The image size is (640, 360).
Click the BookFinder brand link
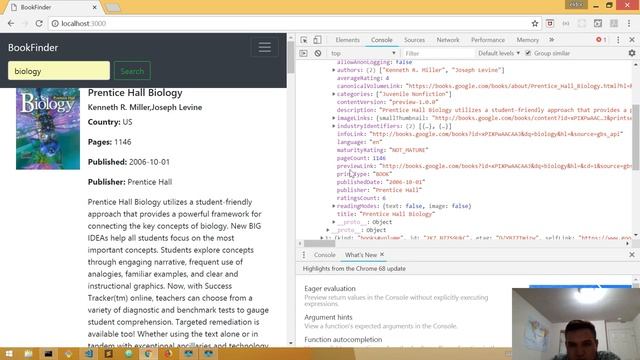pos(33,47)
